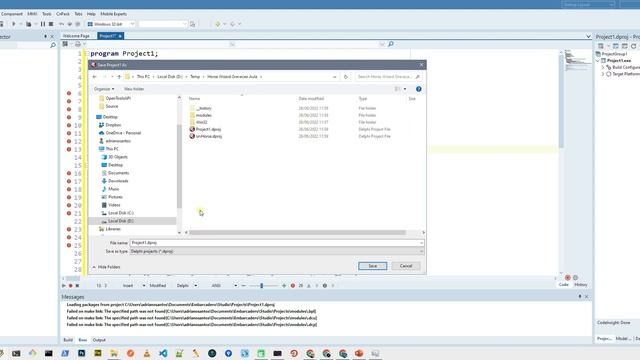
Task: Click the editor search magnifier icon
Action: 391,44
